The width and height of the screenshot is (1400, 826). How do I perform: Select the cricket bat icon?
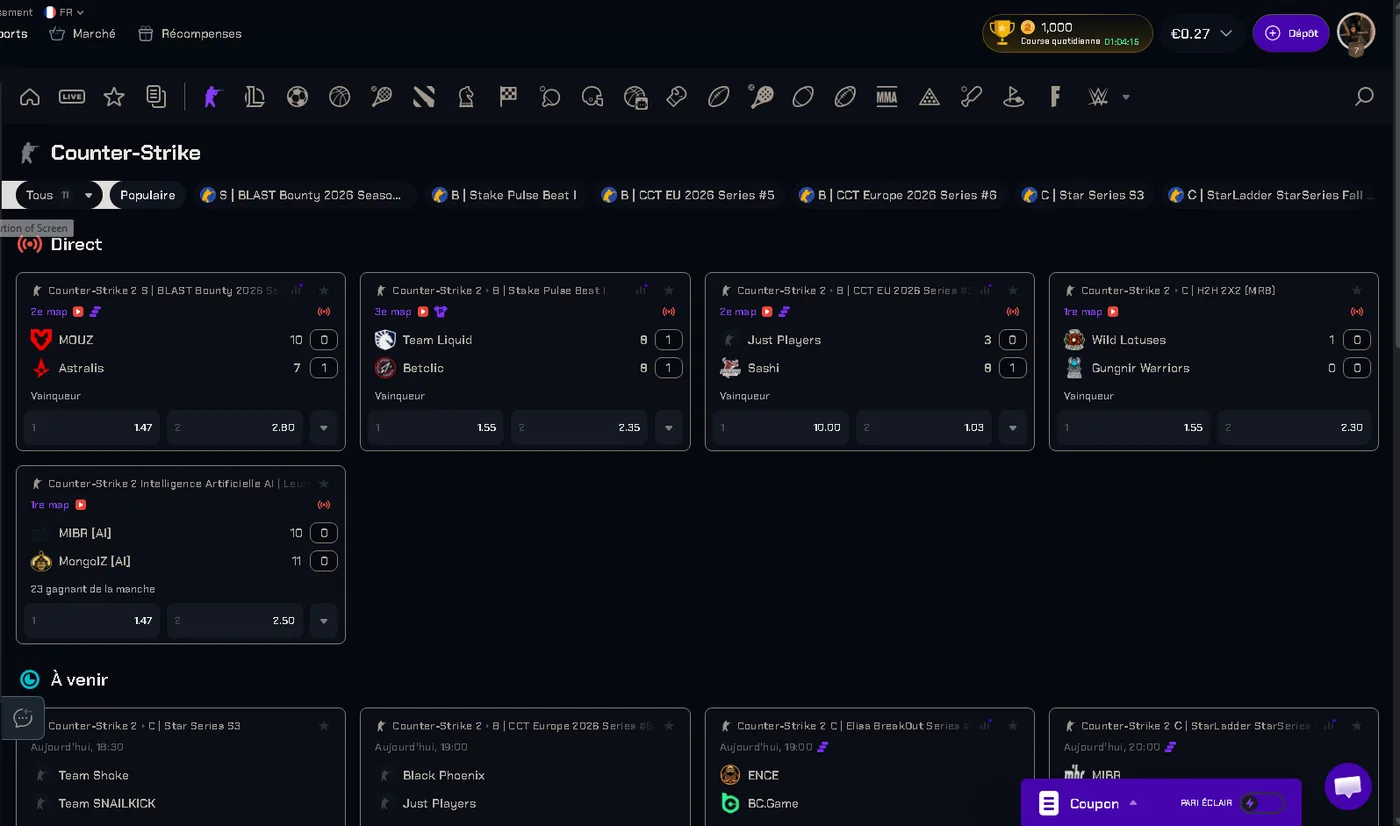[x=971, y=97]
